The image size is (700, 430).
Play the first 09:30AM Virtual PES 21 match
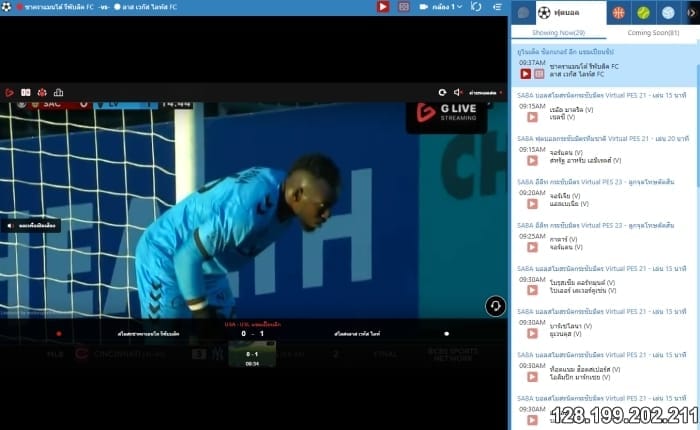coord(532,290)
